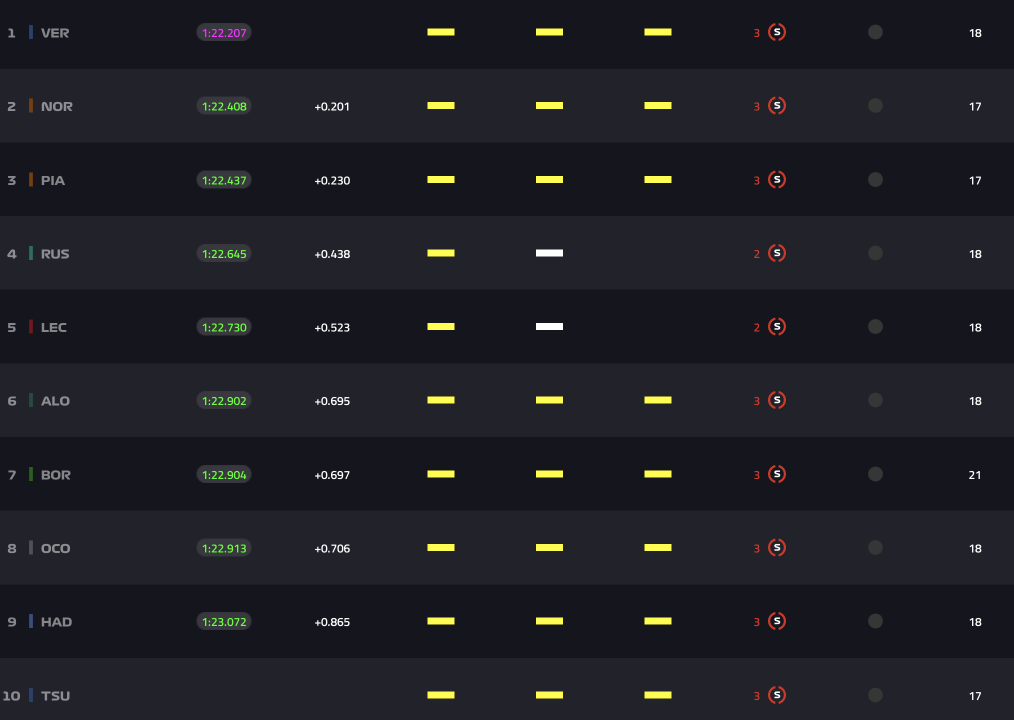The height and width of the screenshot is (720, 1014).
Task: Click VER's first yellow sector bar
Action: pos(441,32)
